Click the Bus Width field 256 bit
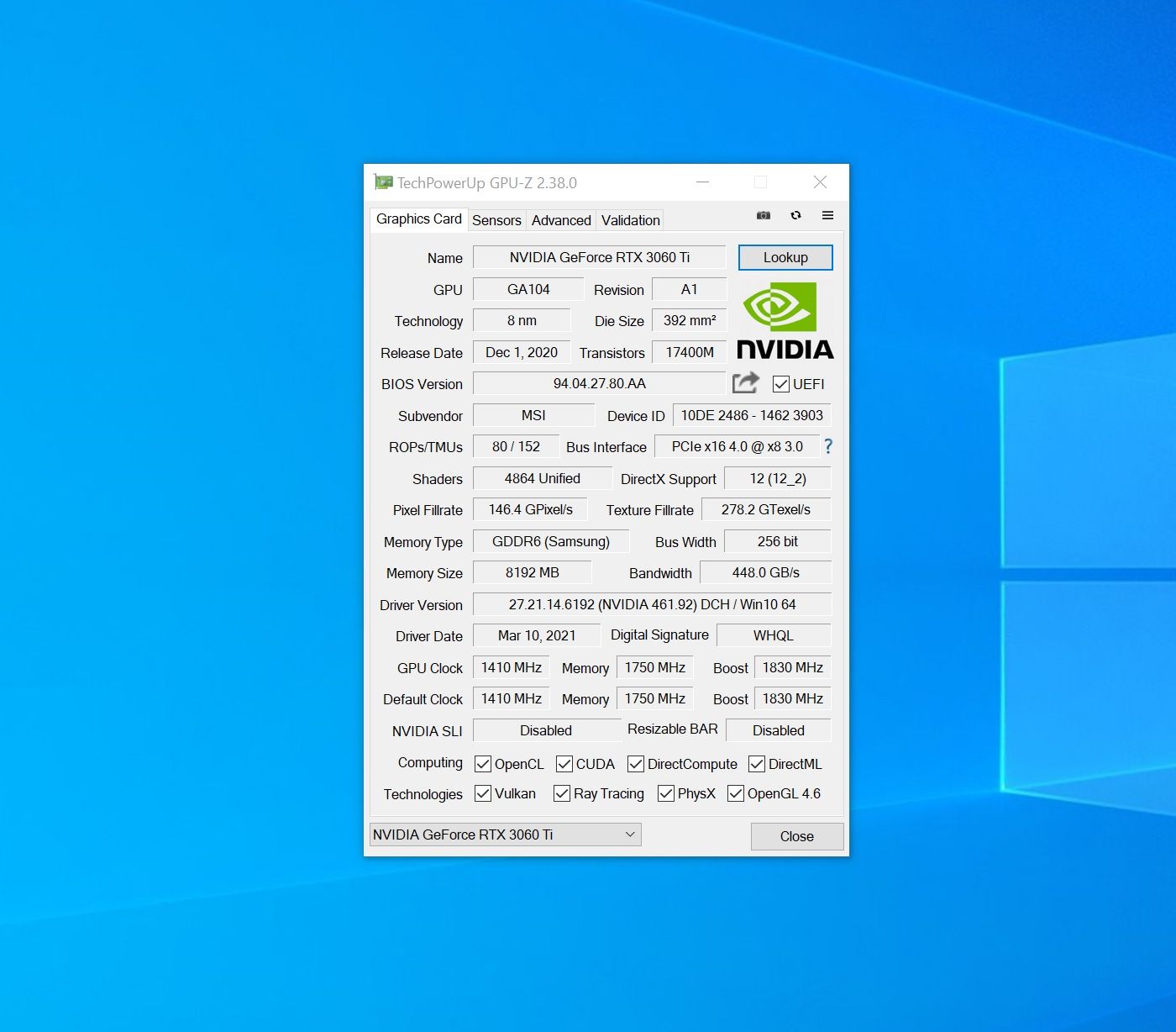The image size is (1176, 1032). 778,541
